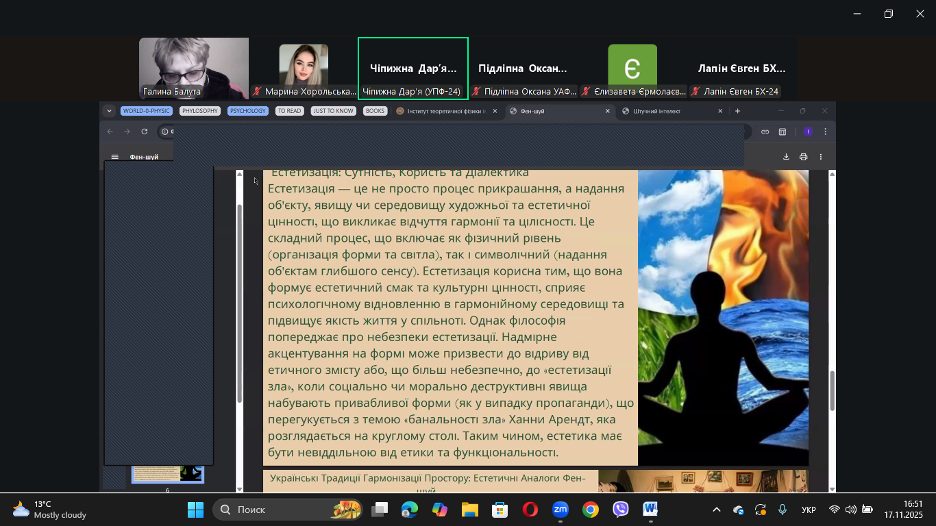
Task: Open Viber from the taskbar
Action: [x=620, y=510]
